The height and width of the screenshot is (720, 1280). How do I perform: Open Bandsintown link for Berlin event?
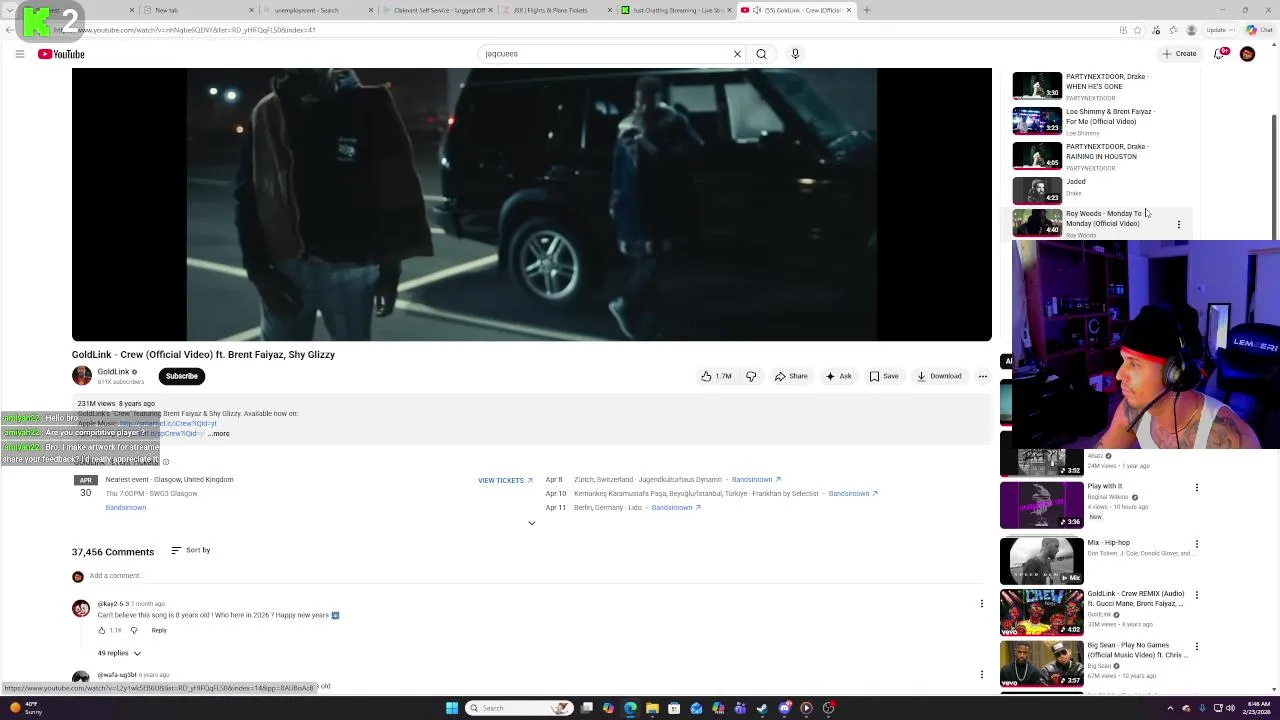676,508
